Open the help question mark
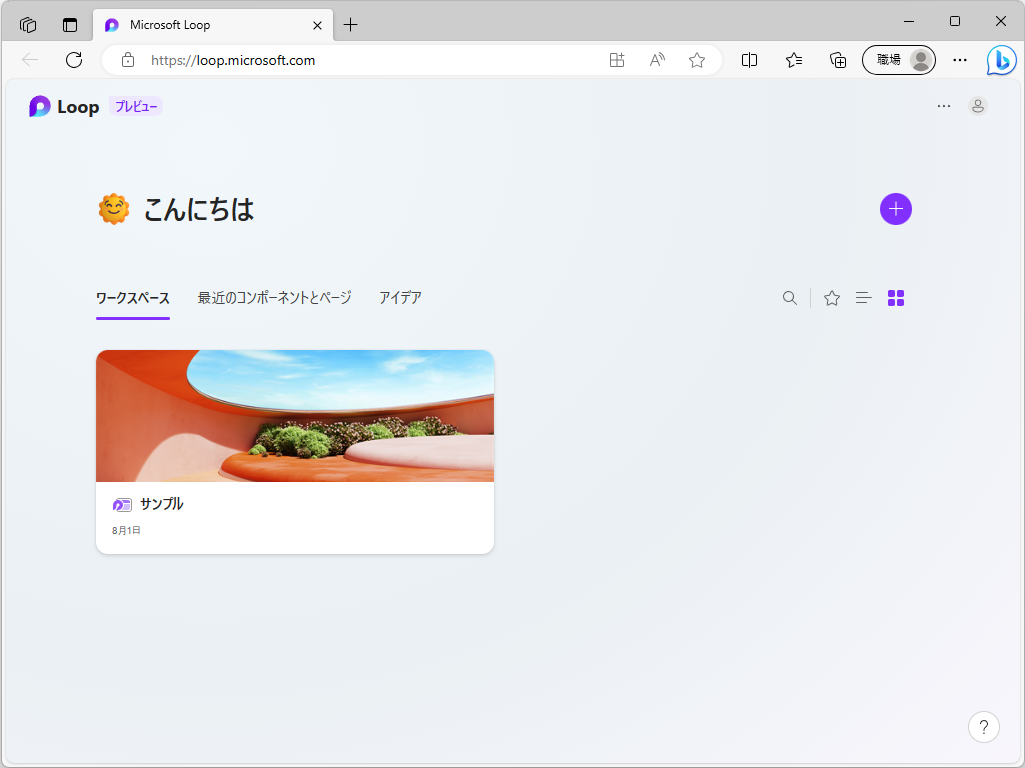The image size is (1025, 768). [x=983, y=727]
